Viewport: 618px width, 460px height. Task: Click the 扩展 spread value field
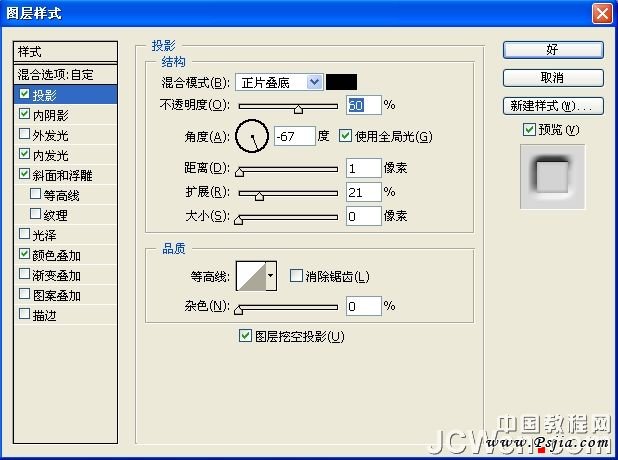click(364, 192)
